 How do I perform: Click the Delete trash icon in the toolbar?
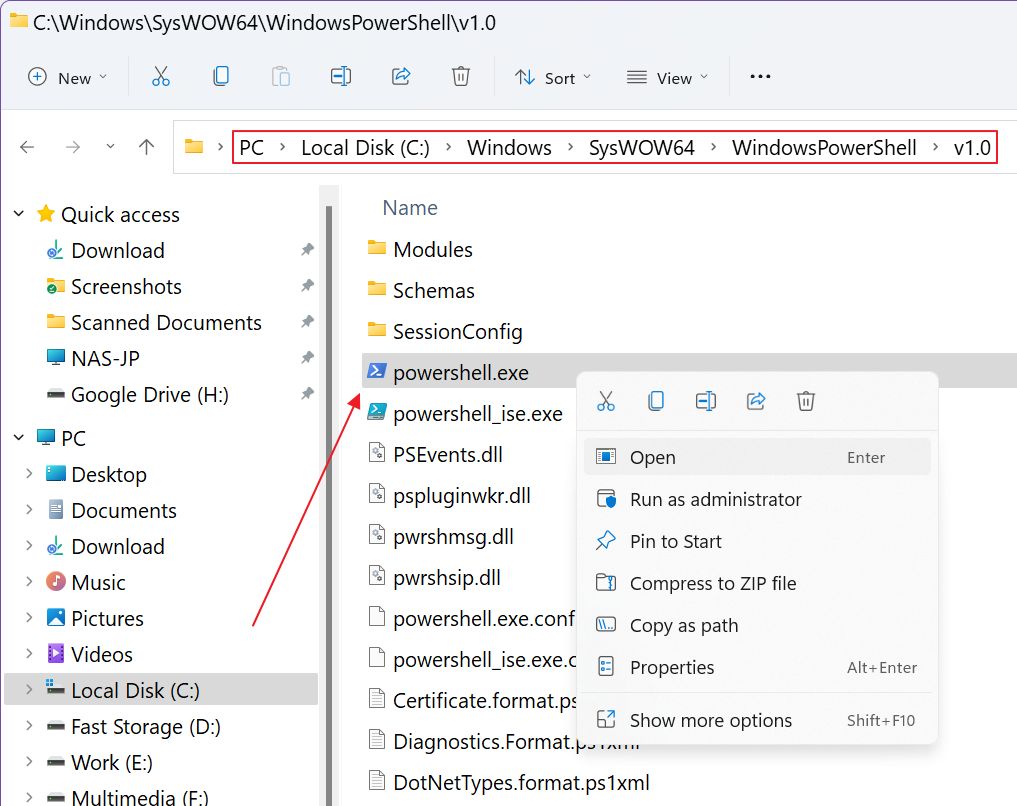[x=460, y=77]
